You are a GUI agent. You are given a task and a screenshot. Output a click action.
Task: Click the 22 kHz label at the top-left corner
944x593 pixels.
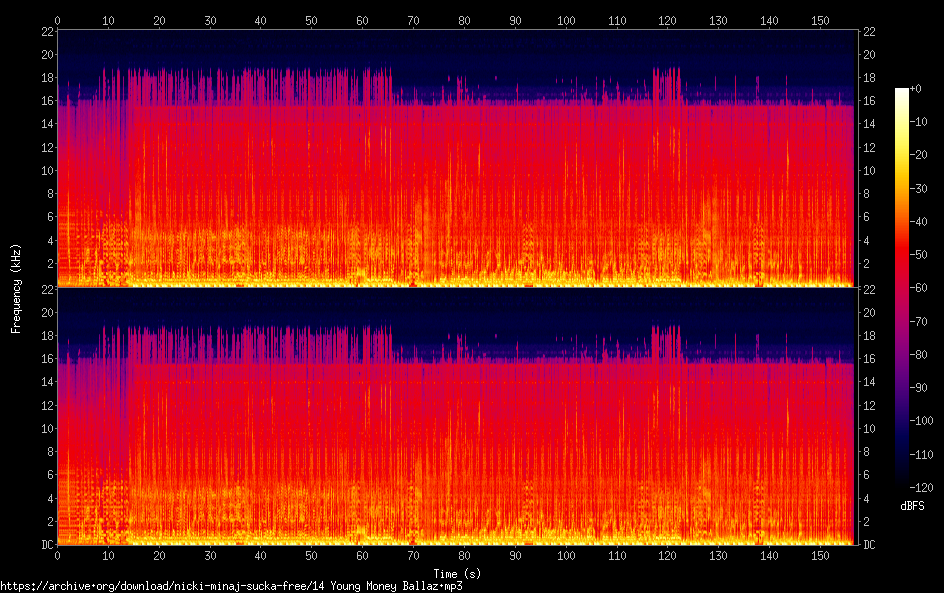pos(46,32)
